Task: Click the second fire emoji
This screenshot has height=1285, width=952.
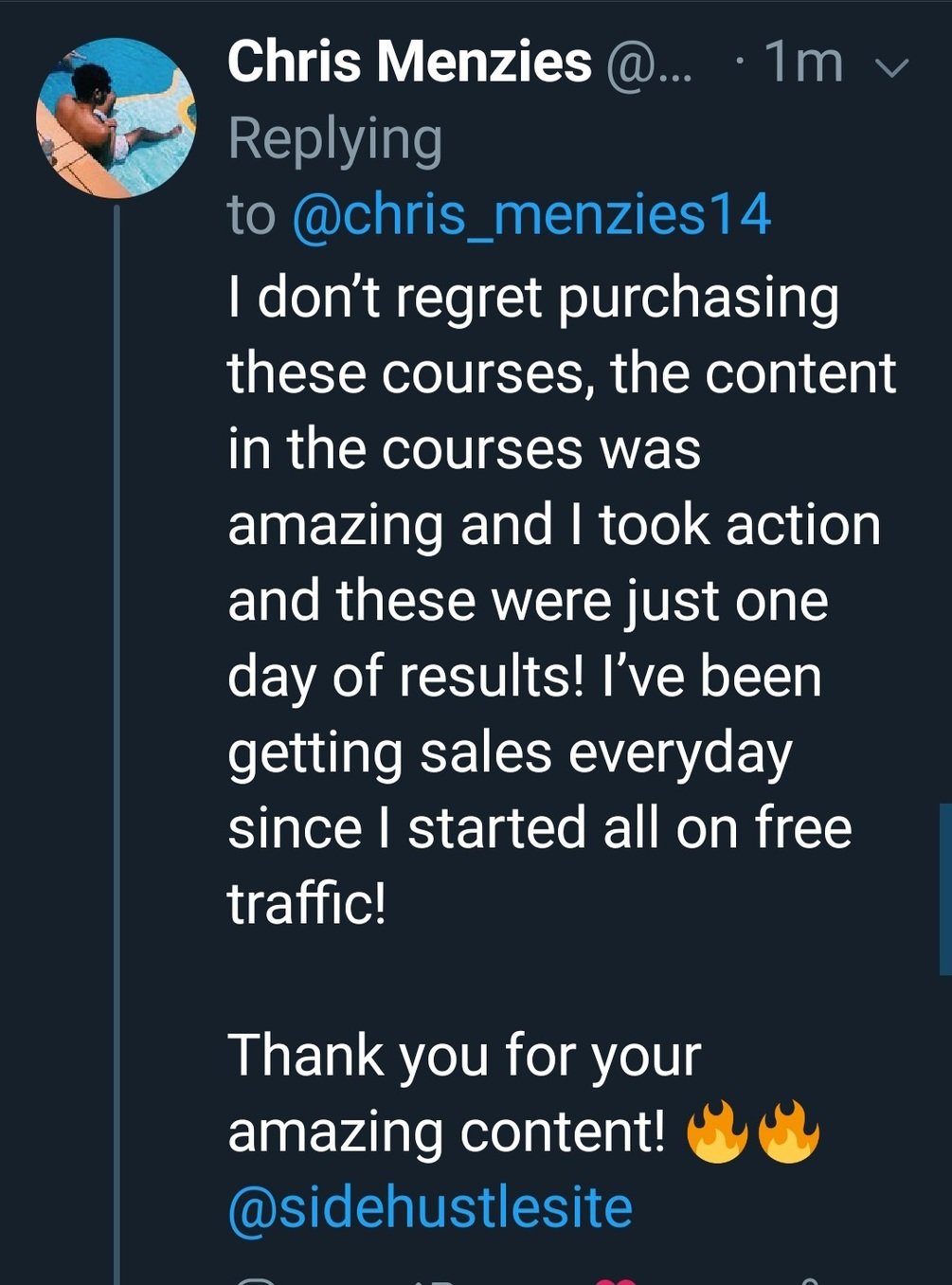Action: click(788, 1131)
